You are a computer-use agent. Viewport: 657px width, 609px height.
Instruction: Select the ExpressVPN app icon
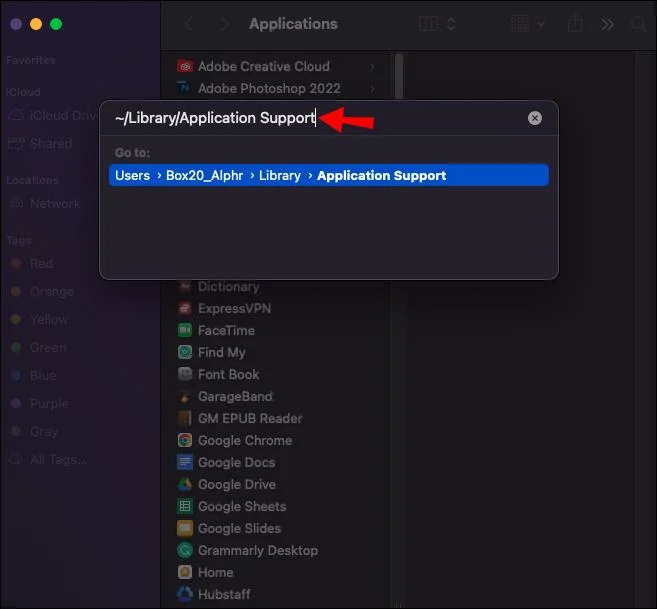tap(185, 308)
